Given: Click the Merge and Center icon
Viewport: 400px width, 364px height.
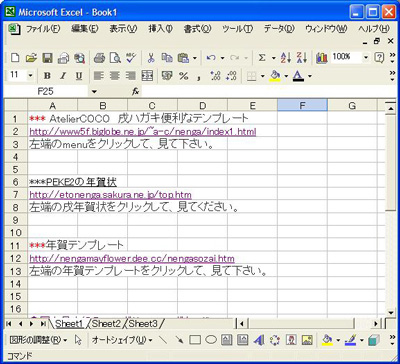Looking at the screenshot, I should coord(147,76).
